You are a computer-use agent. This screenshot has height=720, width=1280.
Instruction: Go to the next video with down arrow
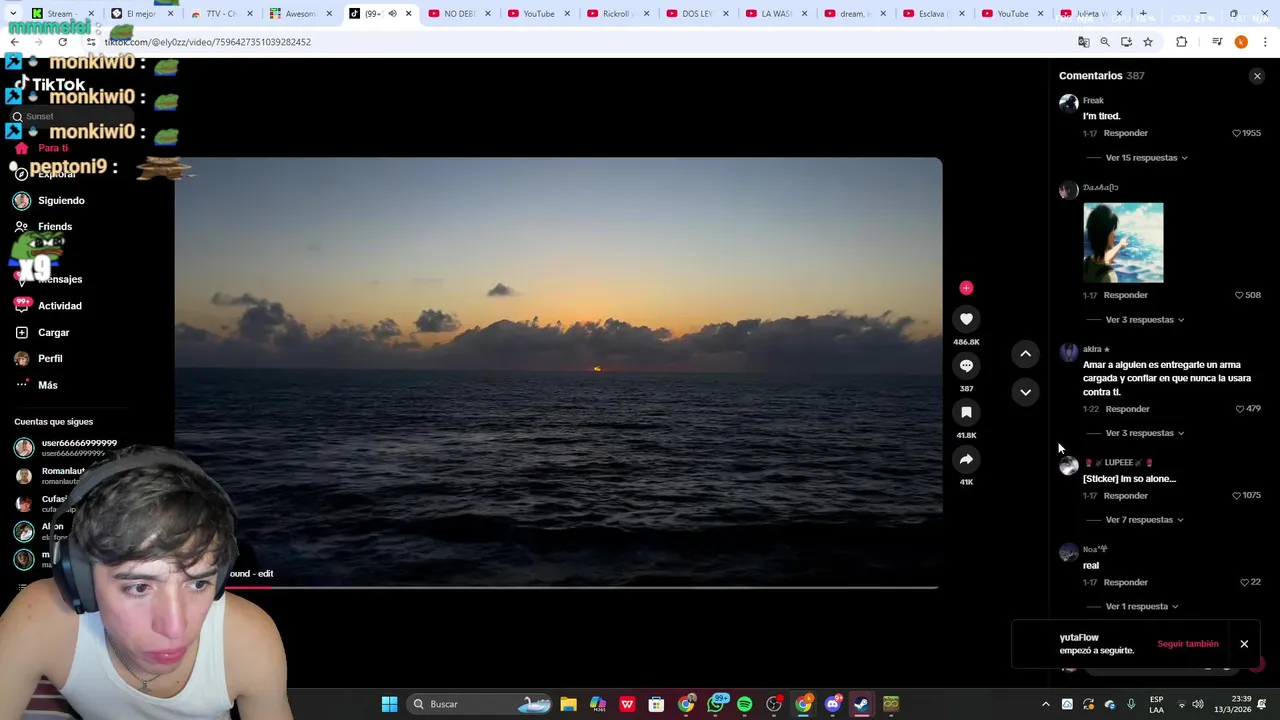click(1025, 392)
